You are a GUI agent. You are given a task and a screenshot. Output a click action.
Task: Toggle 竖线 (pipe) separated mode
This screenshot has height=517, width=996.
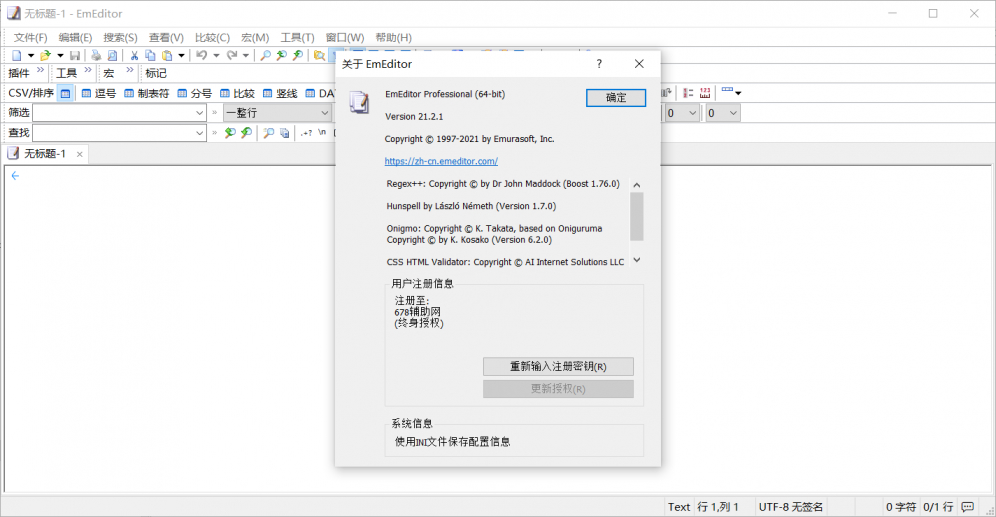click(x=280, y=93)
